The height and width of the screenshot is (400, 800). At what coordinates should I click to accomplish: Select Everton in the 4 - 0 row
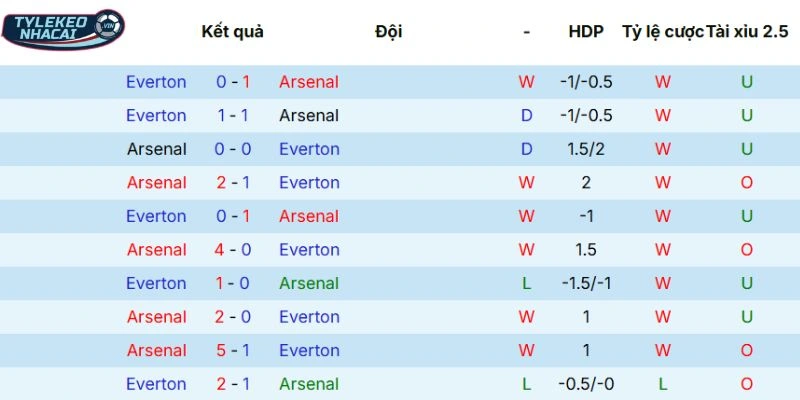[309, 250]
